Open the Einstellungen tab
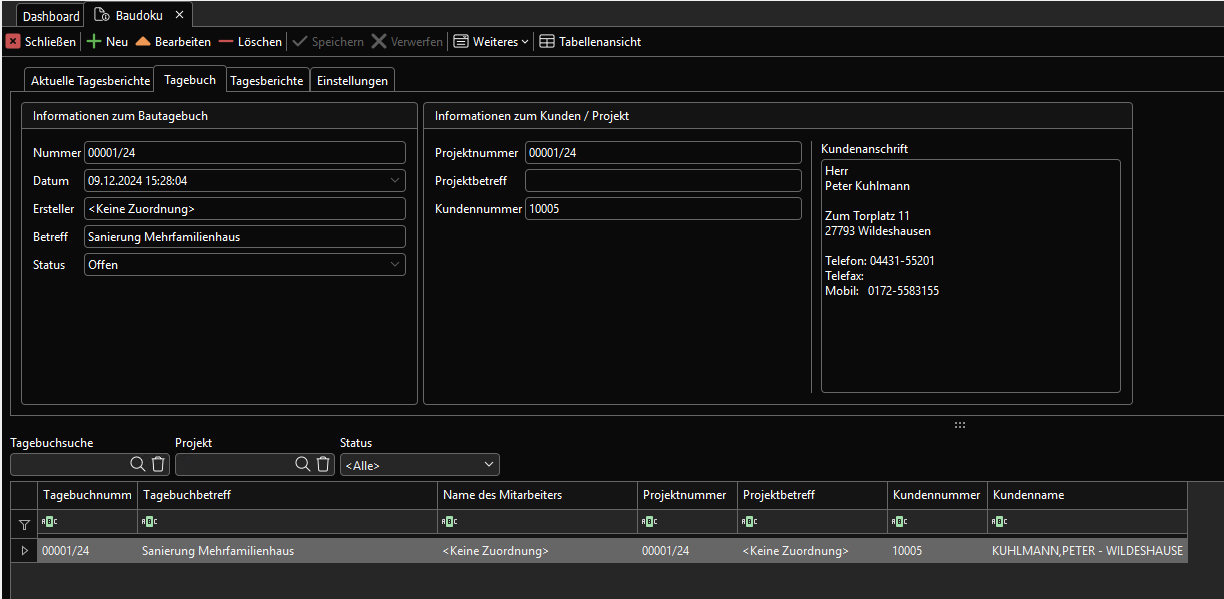Image resolution: width=1224 pixels, height=599 pixels. (x=352, y=80)
